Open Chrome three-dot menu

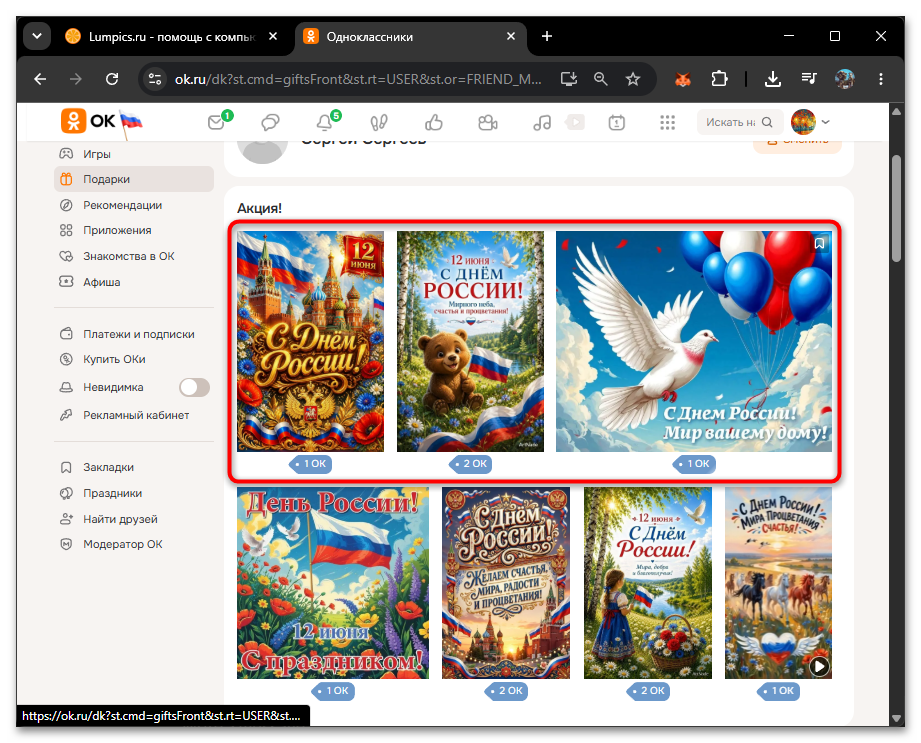pos(880,79)
